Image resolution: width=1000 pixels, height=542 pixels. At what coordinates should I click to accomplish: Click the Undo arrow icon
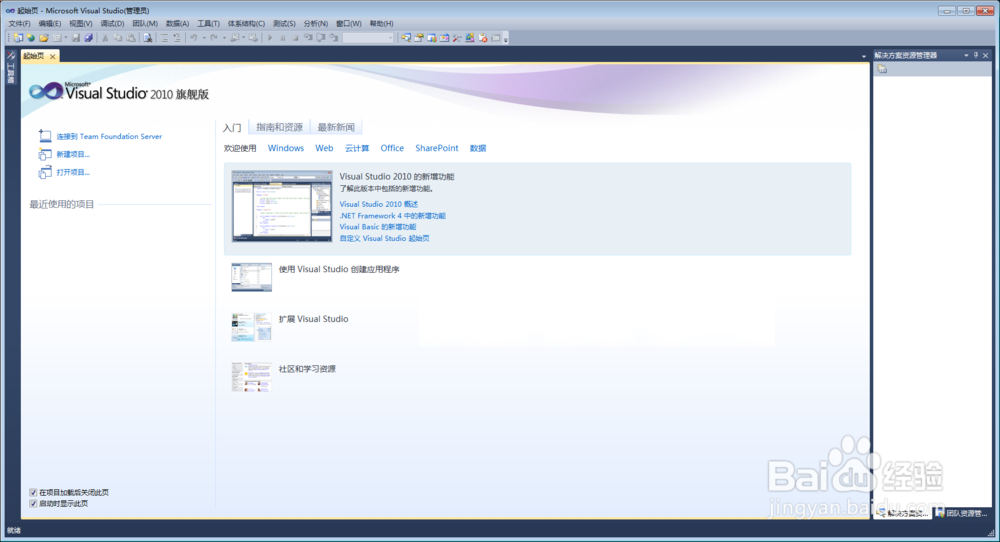pos(193,38)
